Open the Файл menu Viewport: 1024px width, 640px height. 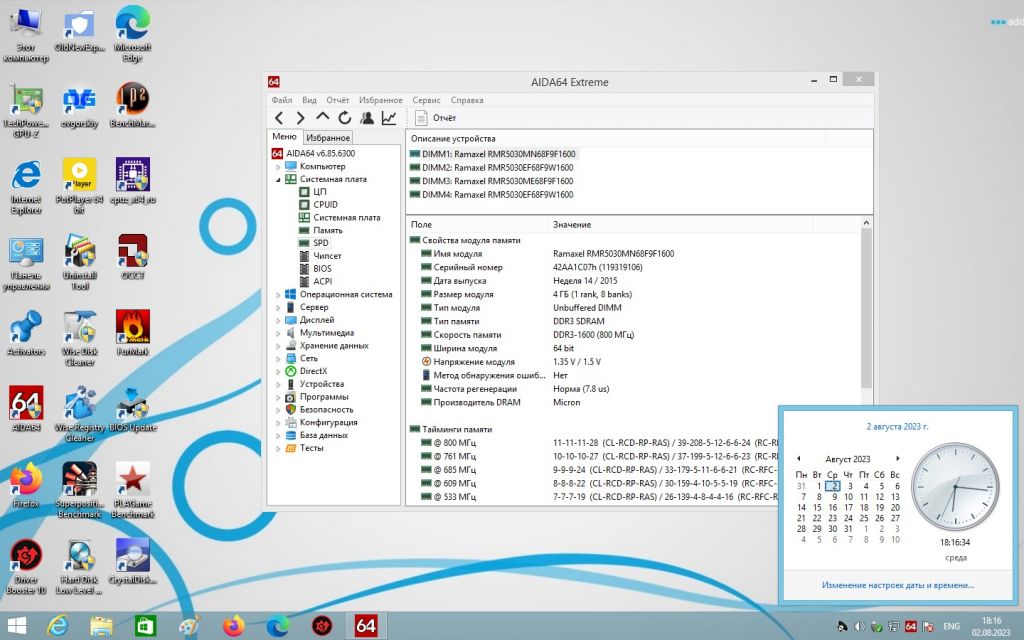(281, 100)
